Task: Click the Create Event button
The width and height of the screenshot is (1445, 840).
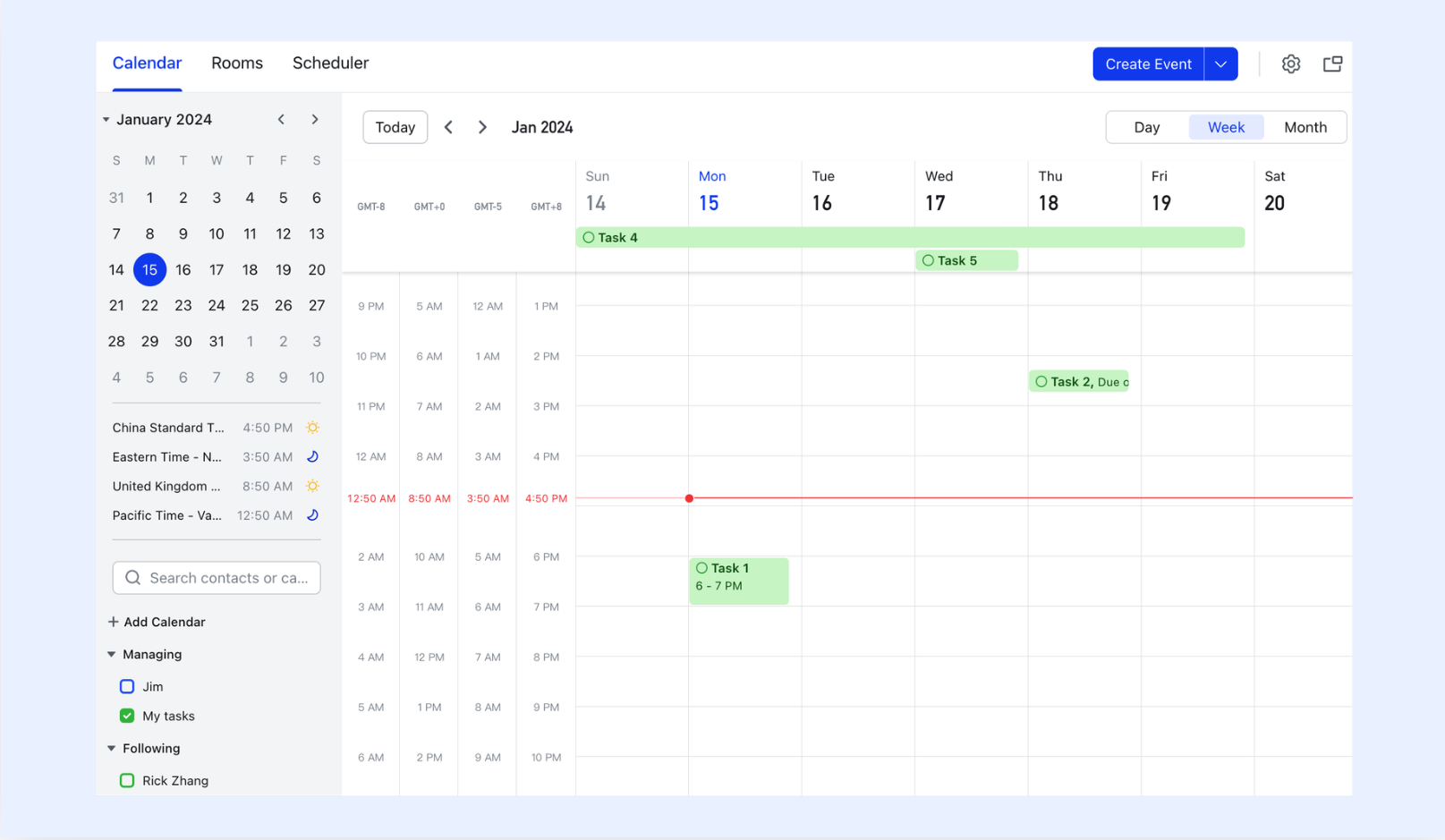Action: [1148, 64]
